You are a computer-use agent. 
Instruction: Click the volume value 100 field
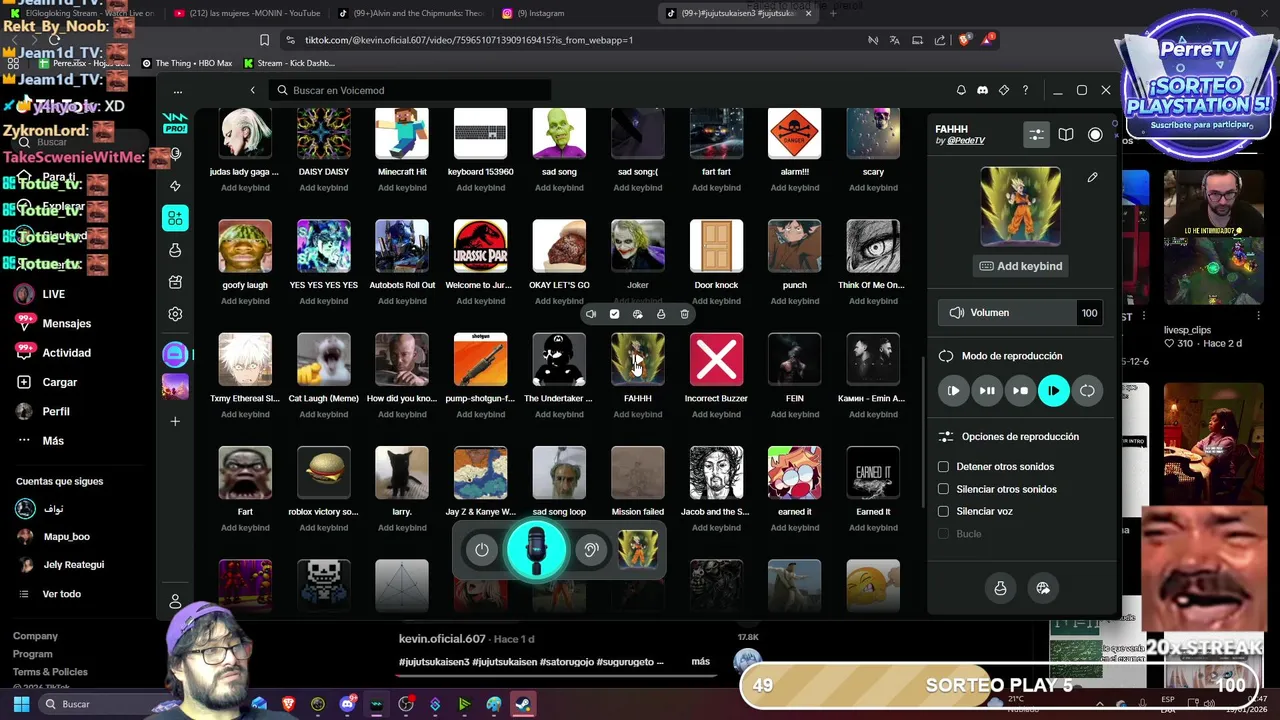(x=1089, y=313)
